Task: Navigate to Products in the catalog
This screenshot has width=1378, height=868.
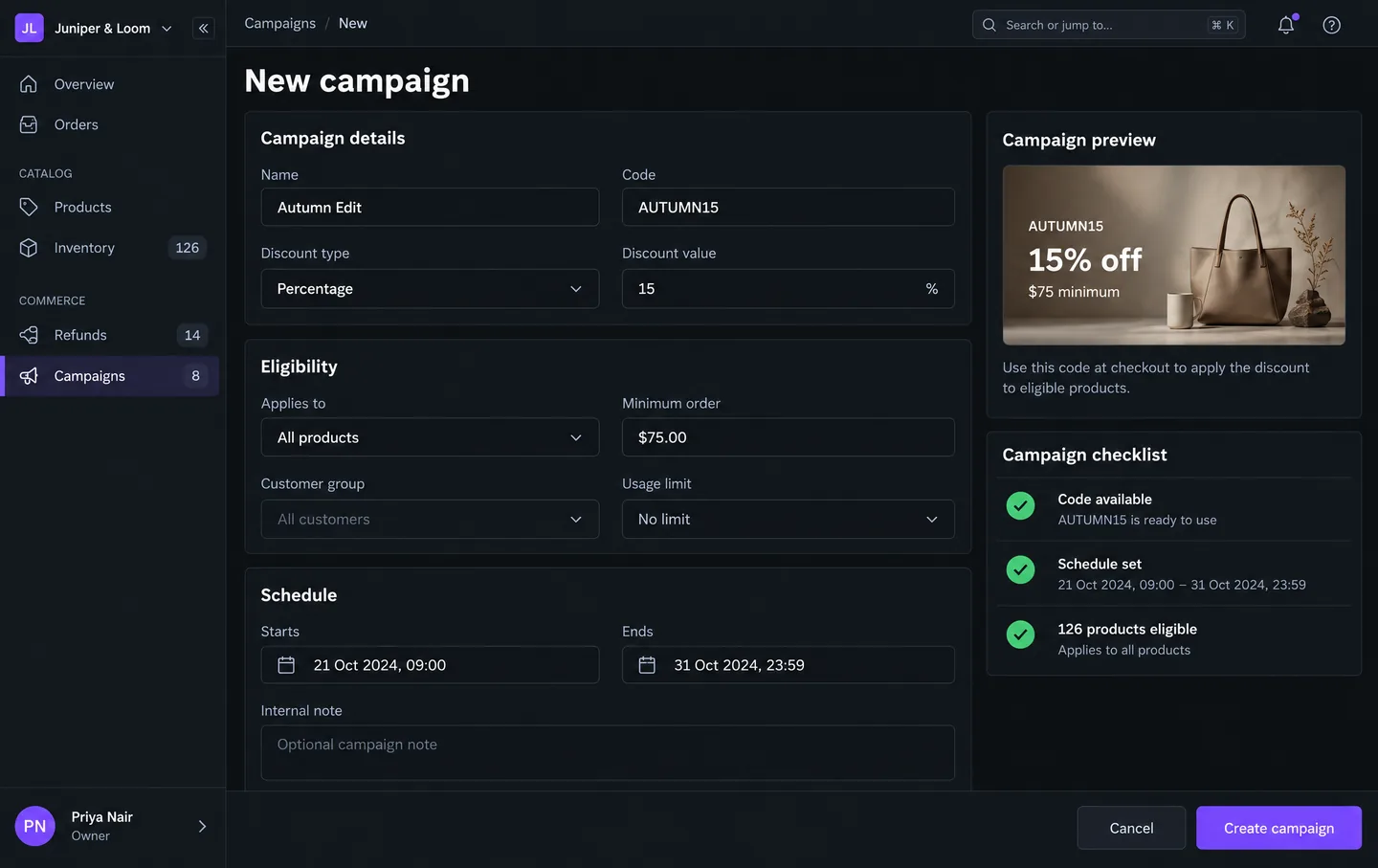Action: (112, 207)
